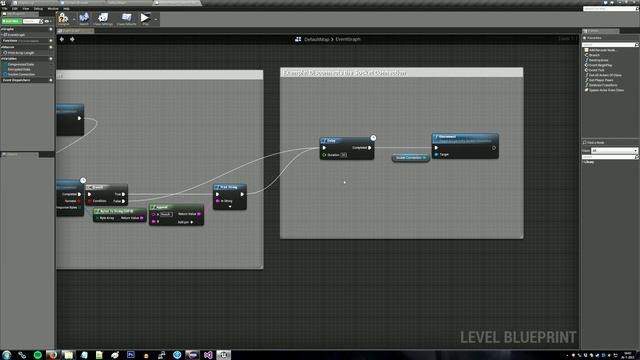Click Add Reroute Node in Palette
640x360 pixels.
click(x=601, y=50)
